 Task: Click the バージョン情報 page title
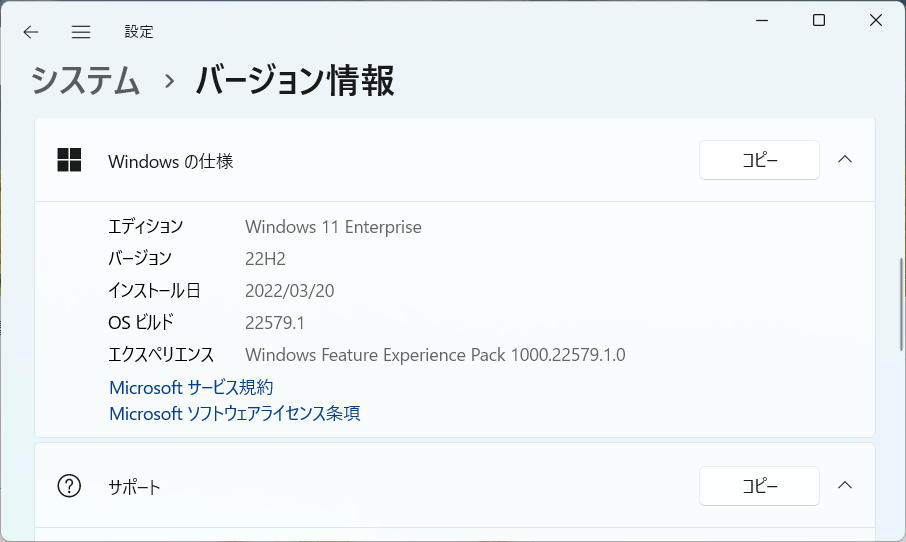[295, 80]
